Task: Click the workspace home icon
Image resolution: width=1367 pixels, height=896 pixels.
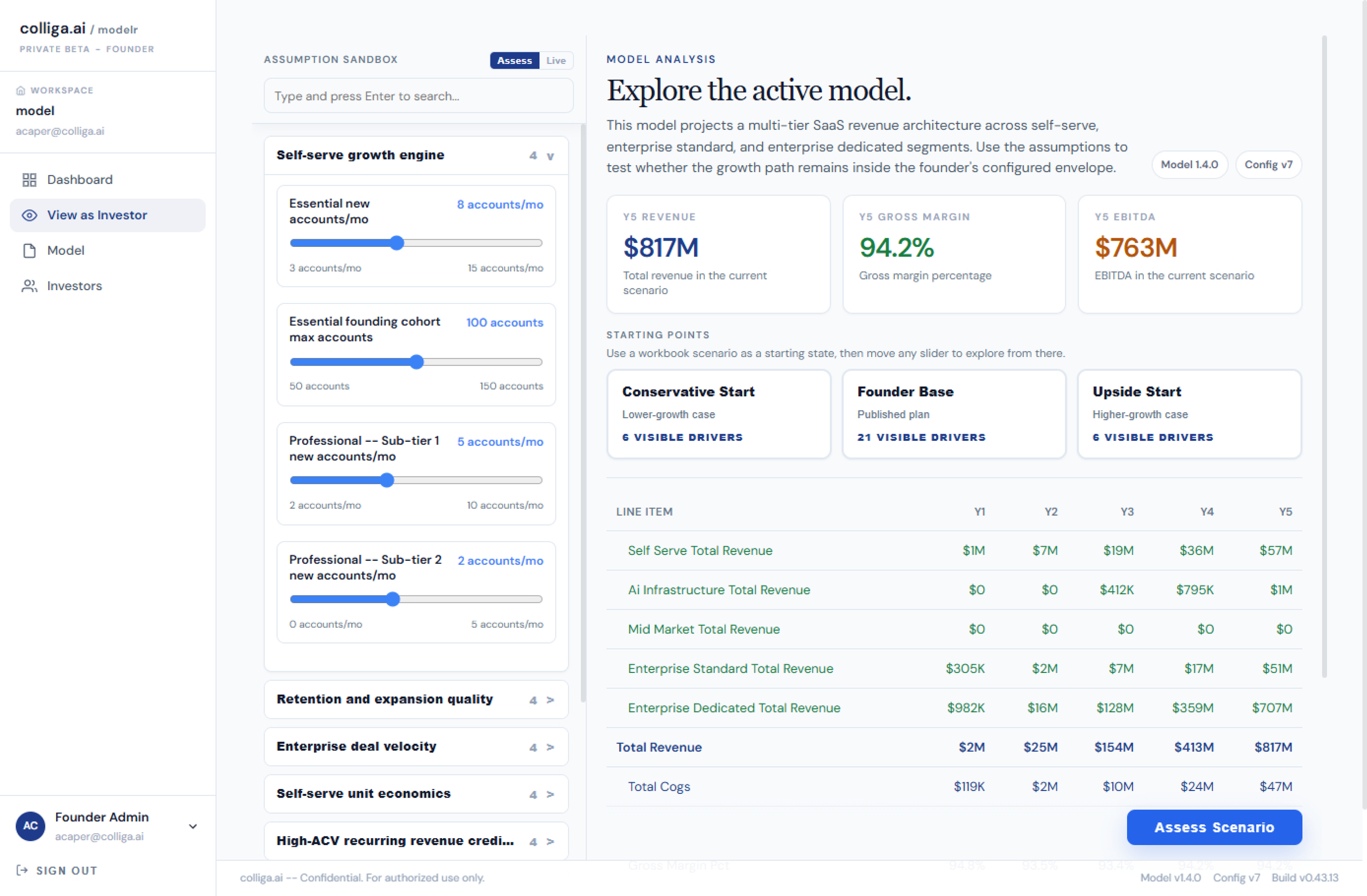Action: pos(21,91)
